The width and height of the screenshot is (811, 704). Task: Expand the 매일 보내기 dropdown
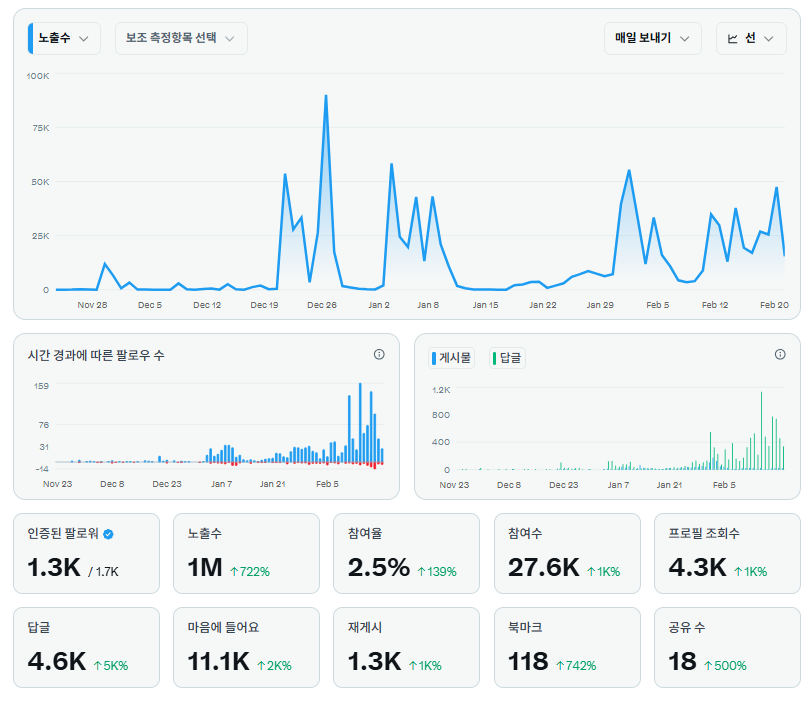point(652,38)
